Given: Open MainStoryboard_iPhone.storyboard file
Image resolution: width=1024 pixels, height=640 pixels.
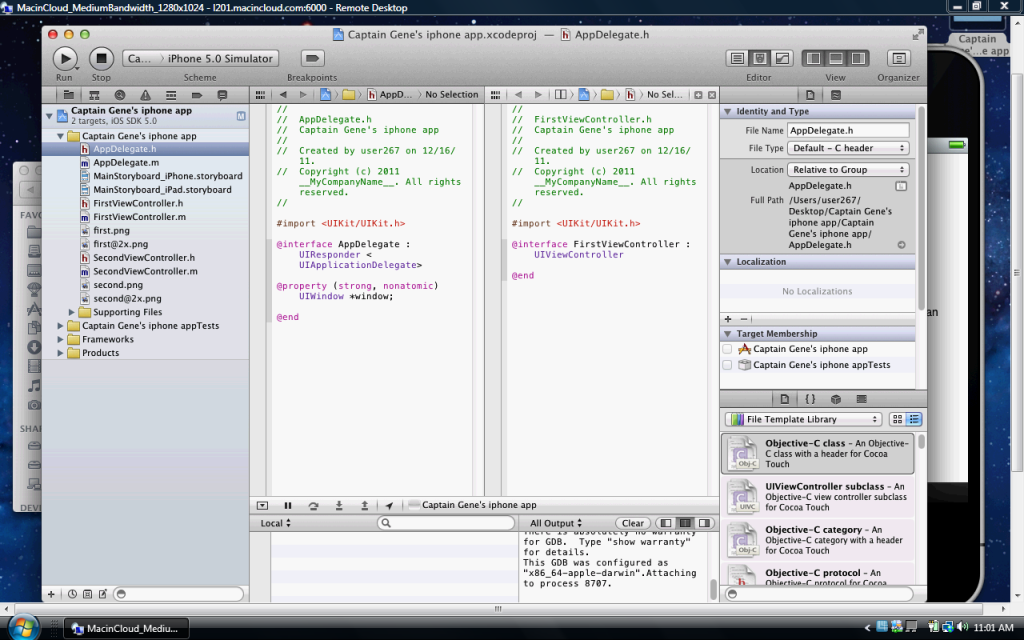Looking at the screenshot, I should point(167,176).
